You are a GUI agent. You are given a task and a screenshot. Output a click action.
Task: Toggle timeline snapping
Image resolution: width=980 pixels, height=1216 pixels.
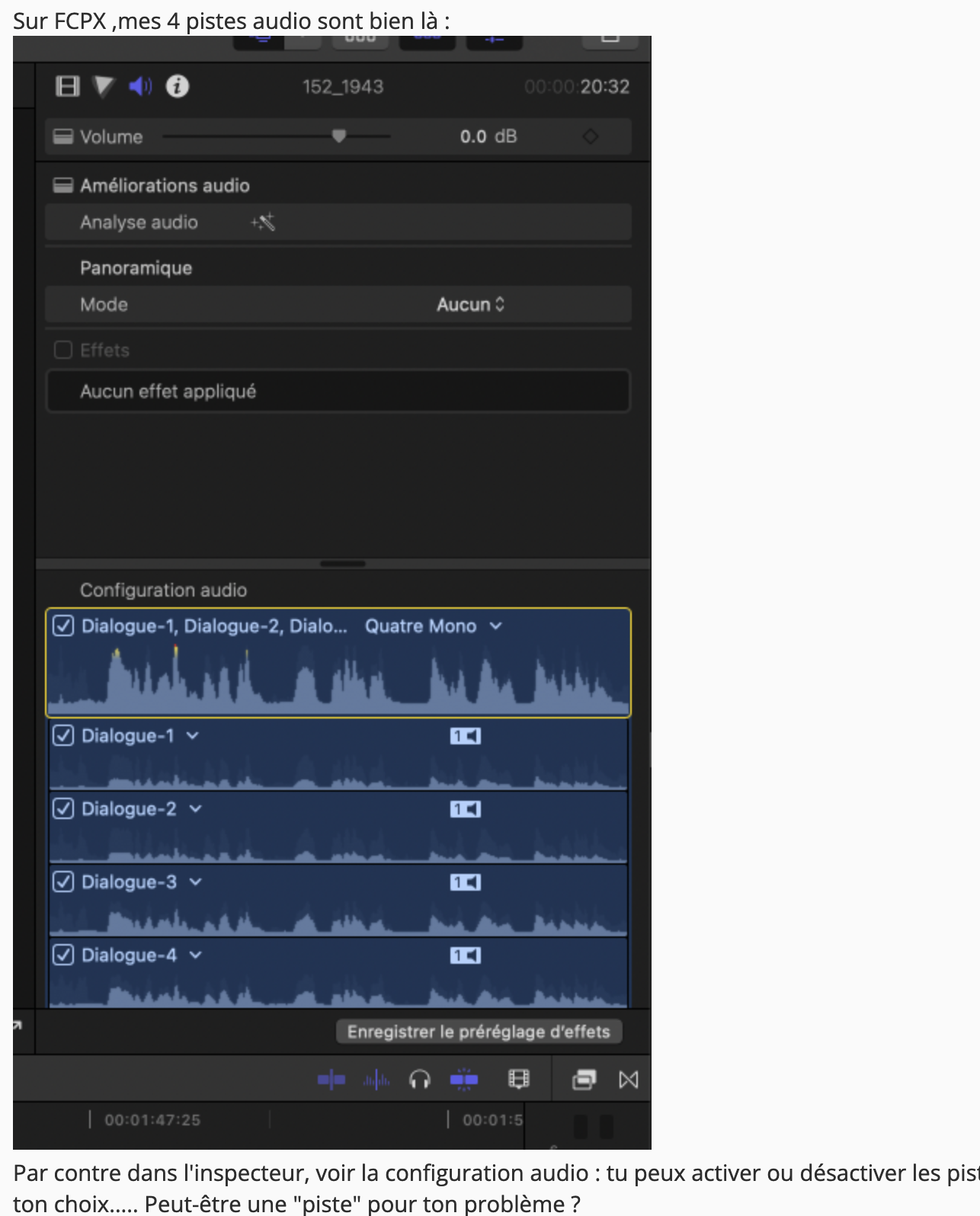click(464, 1080)
